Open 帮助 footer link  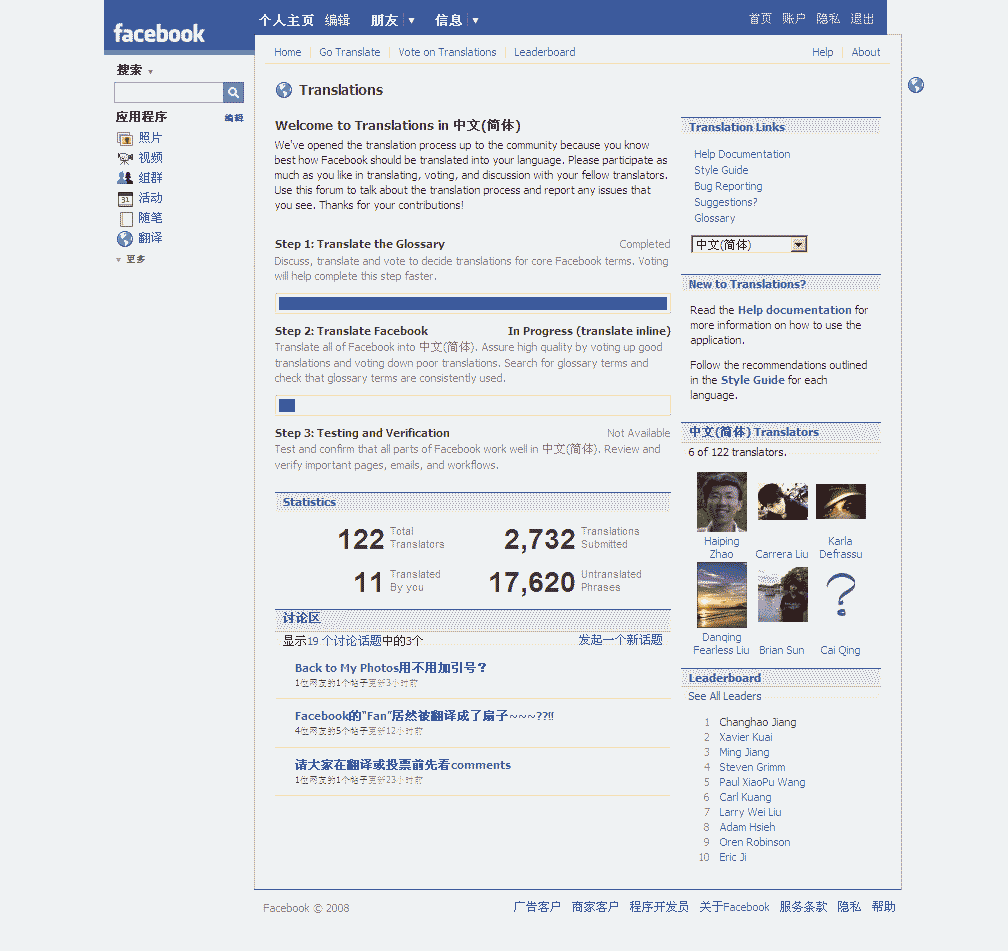point(883,907)
